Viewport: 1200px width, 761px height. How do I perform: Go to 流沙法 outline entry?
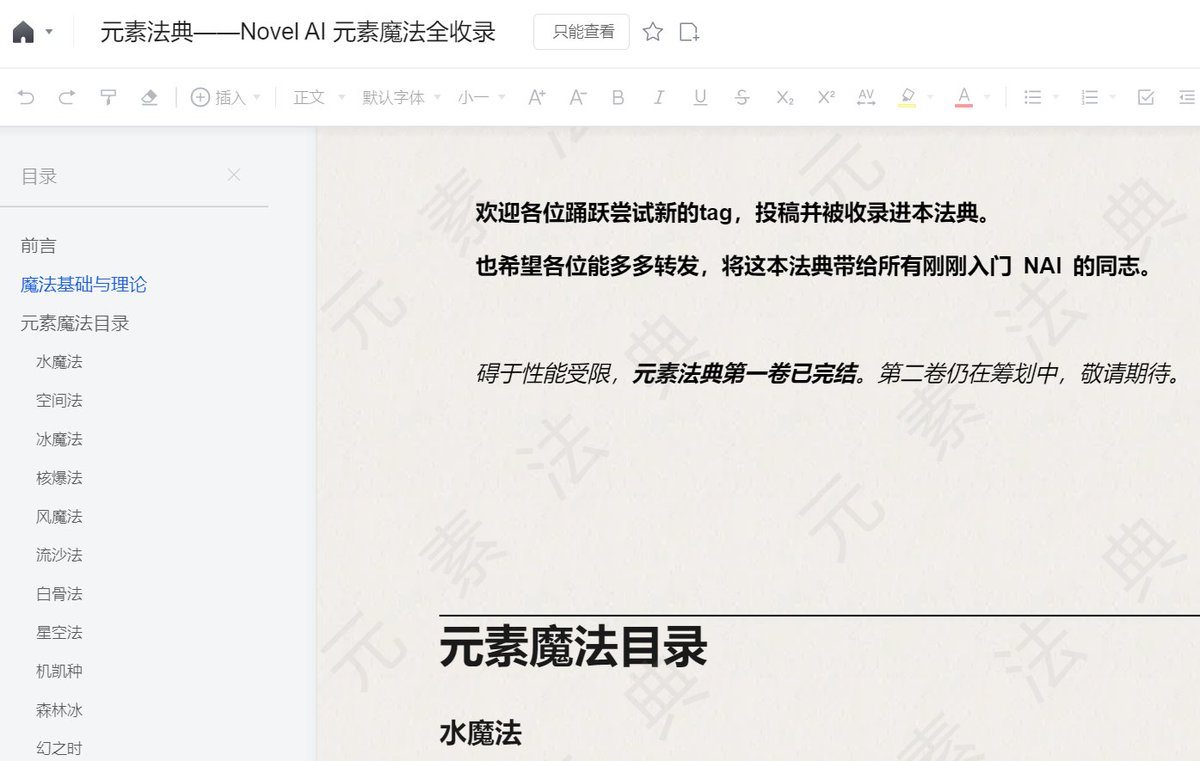pyautogui.click(x=59, y=555)
